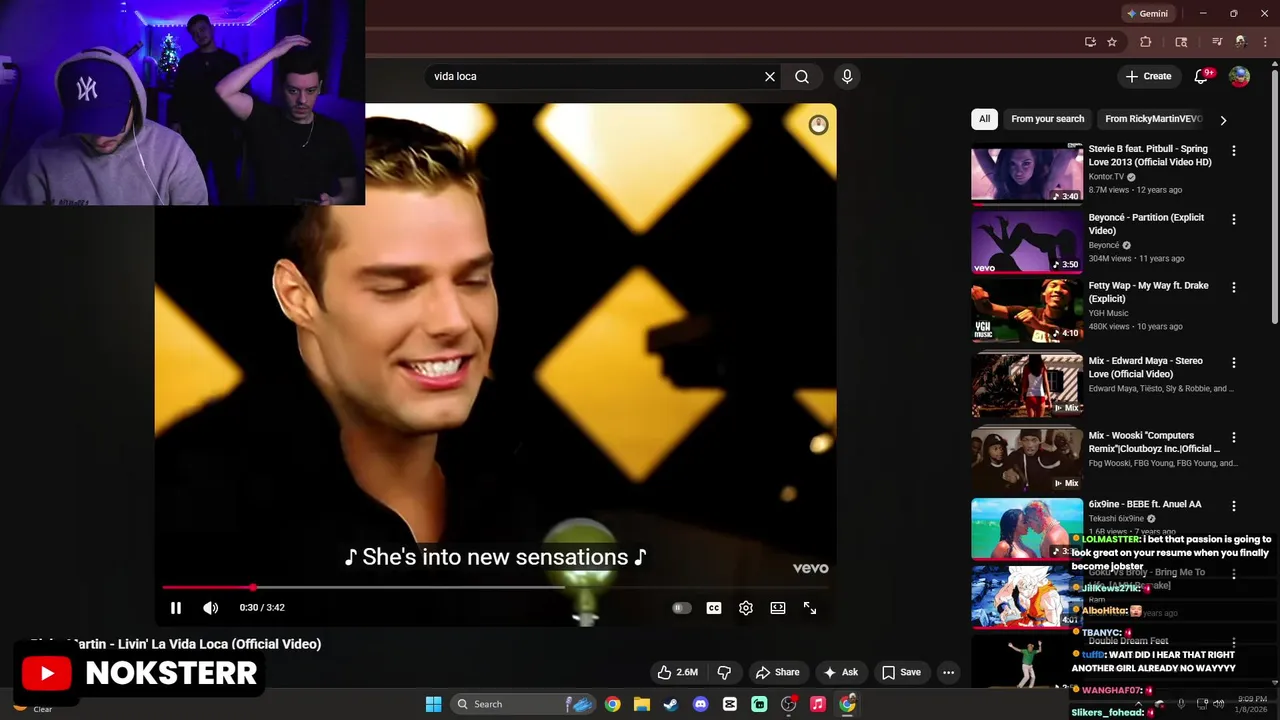Image resolution: width=1280 pixels, height=720 pixels.
Task: Save the video to a playlist
Action: pos(900,672)
